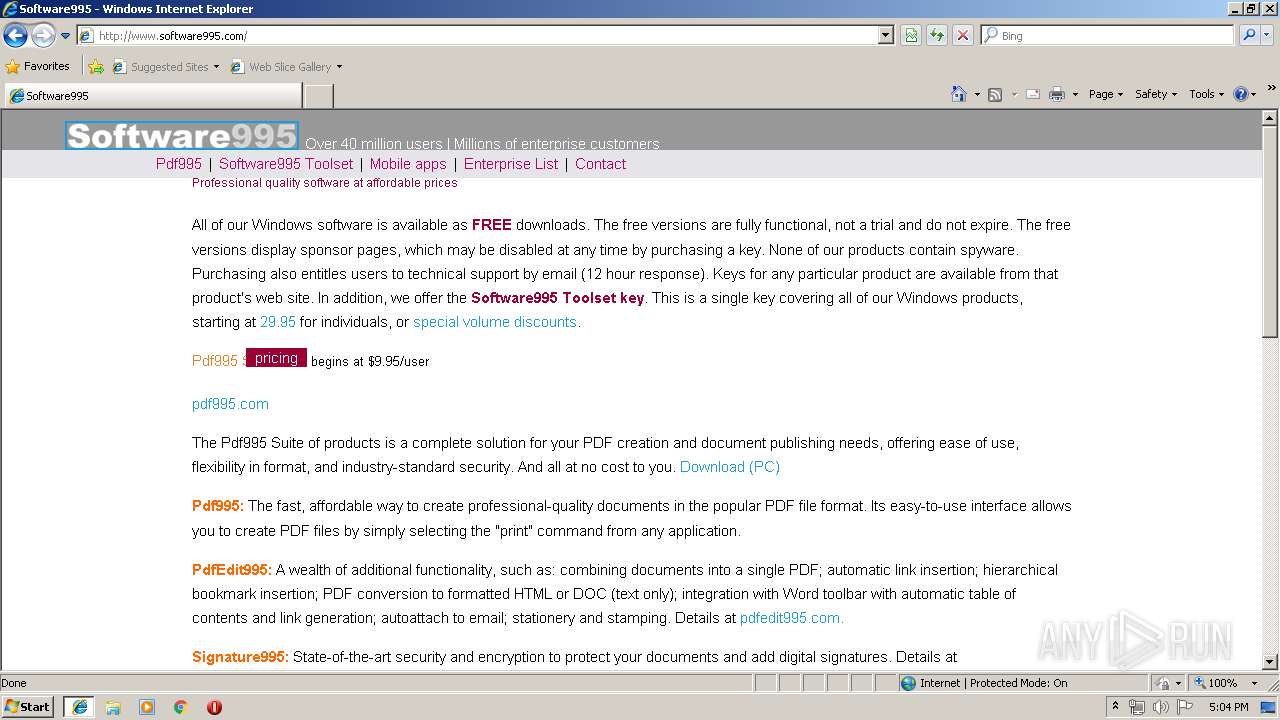Click the Home page icon

click(x=959, y=94)
